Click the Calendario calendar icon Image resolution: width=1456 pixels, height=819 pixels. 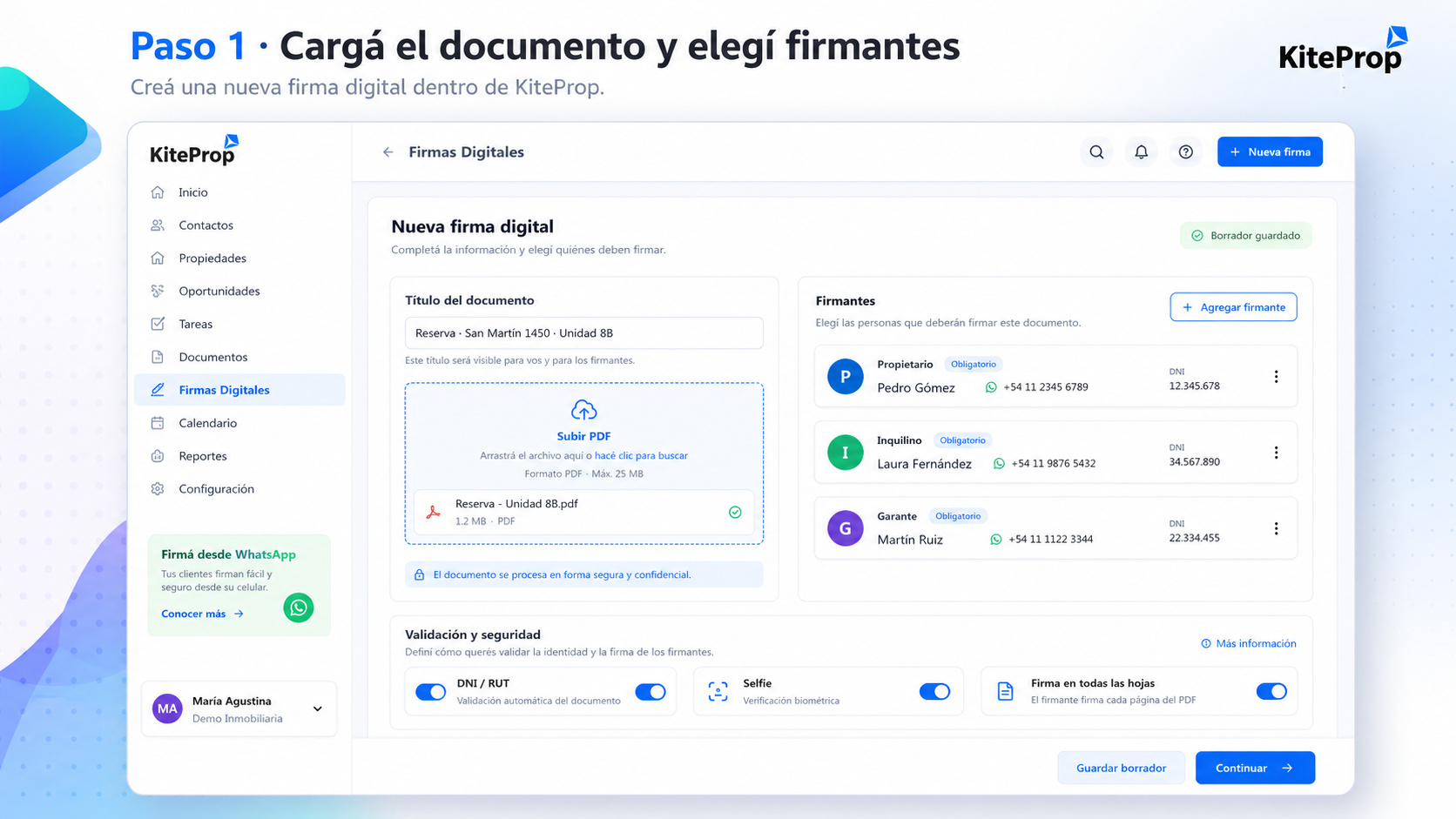click(158, 423)
